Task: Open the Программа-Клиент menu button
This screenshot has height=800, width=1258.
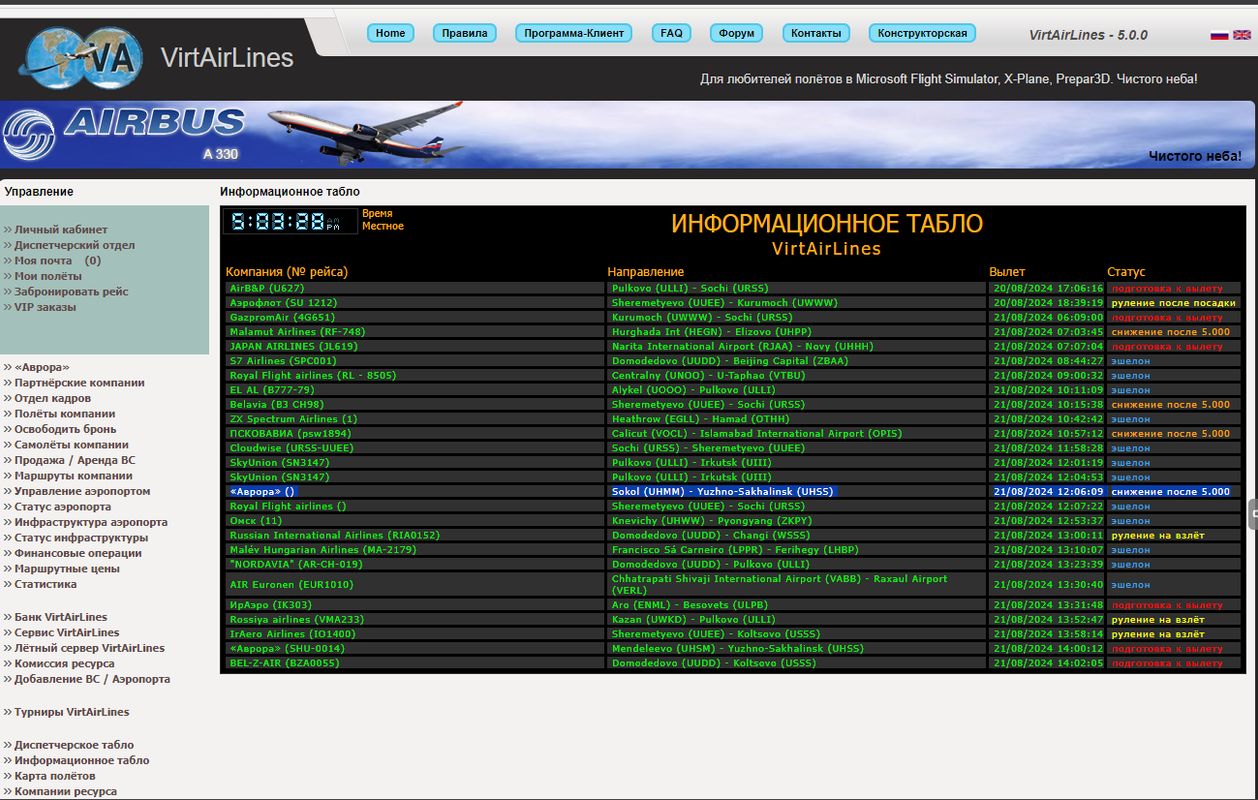Action: pos(575,33)
